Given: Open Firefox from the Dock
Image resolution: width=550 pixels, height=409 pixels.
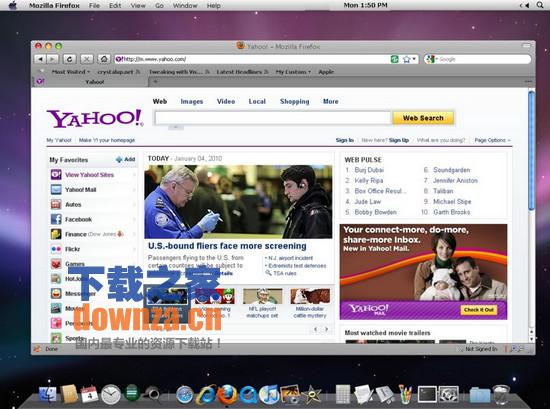Looking at the screenshot, I should click(x=227, y=394).
